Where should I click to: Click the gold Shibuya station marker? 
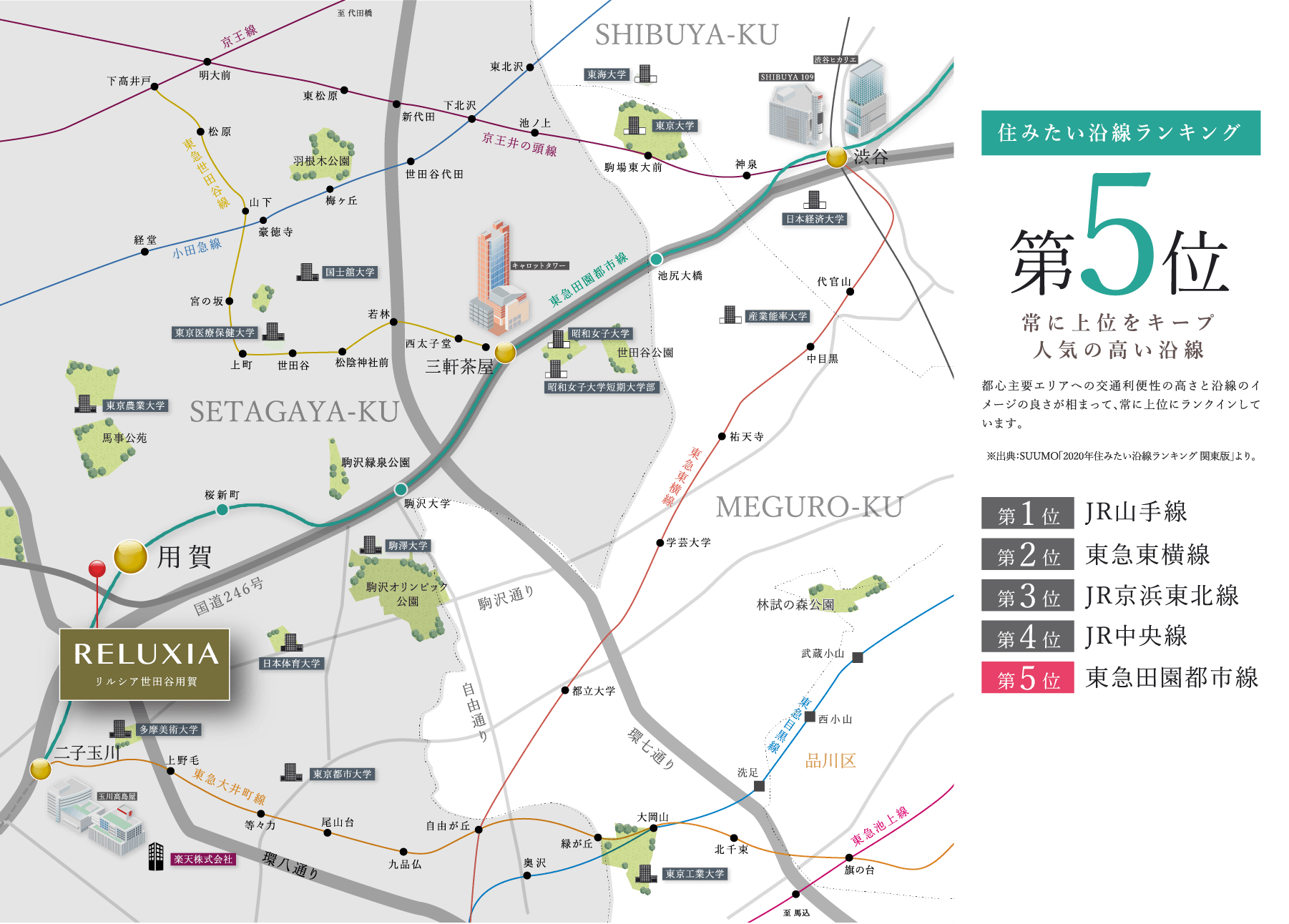click(836, 157)
